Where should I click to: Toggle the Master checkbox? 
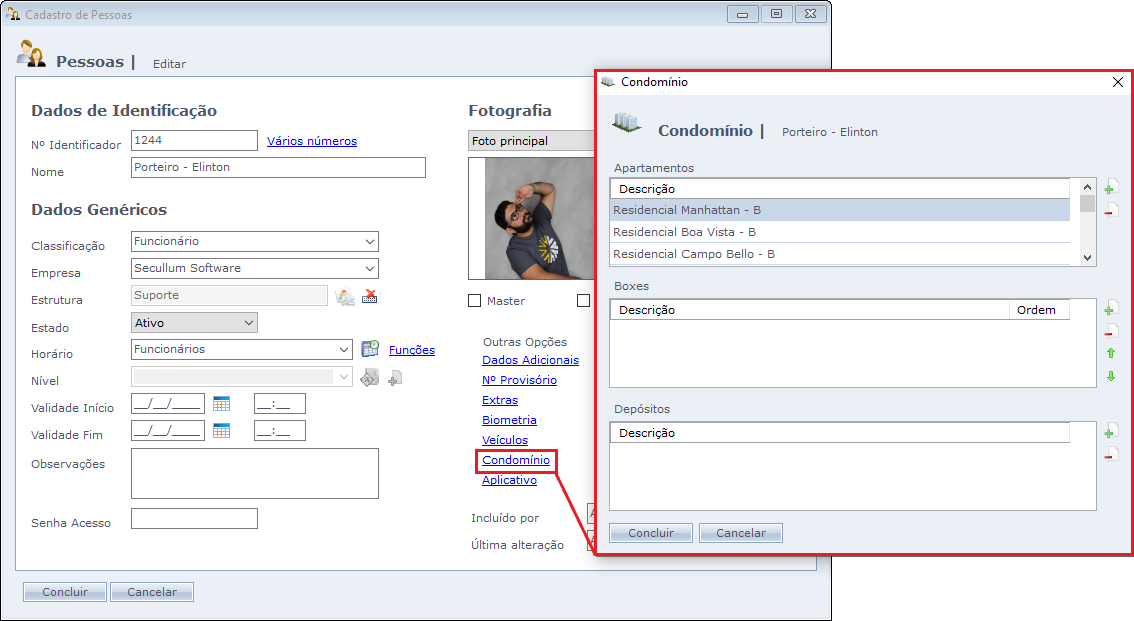tap(475, 301)
